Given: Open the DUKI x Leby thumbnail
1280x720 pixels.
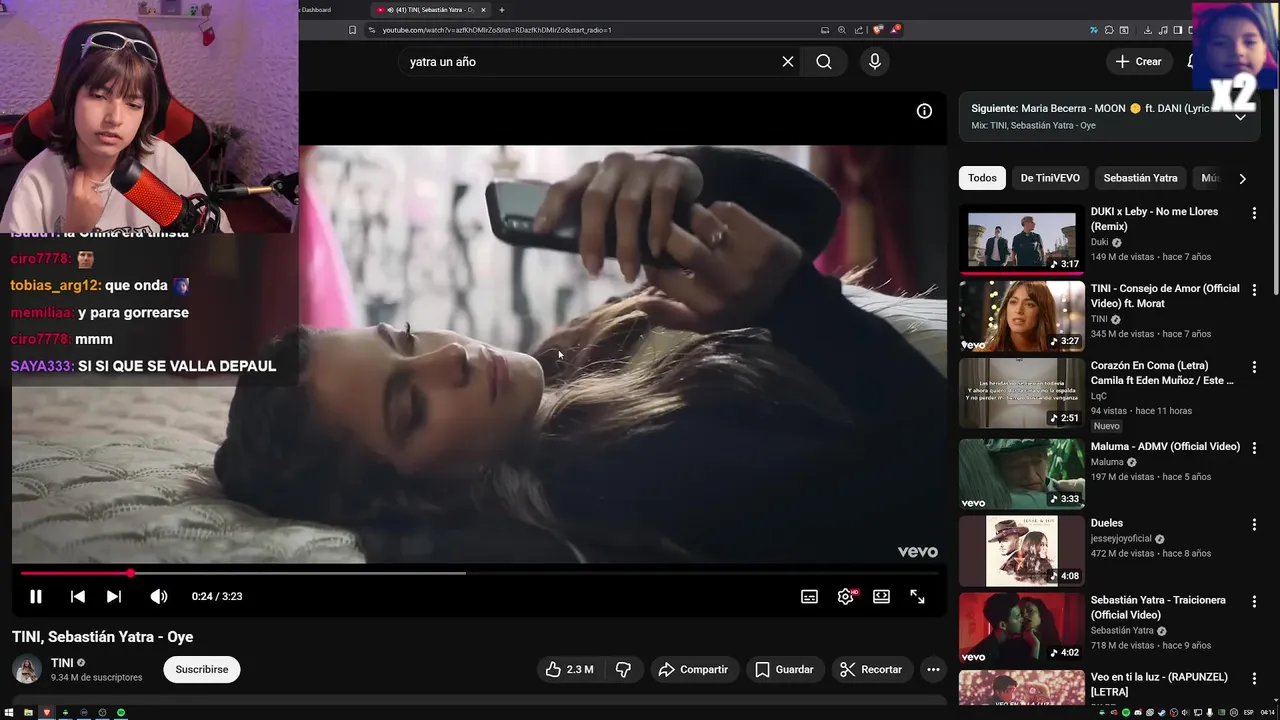Looking at the screenshot, I should pos(1021,239).
